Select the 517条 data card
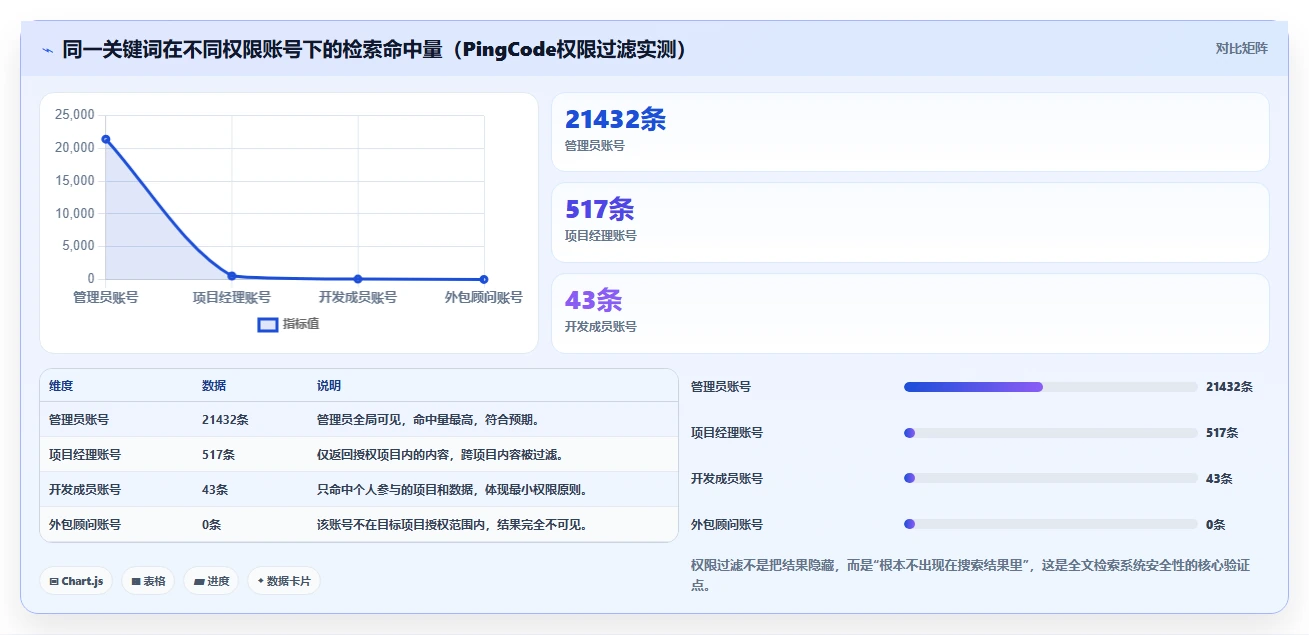This screenshot has height=635, width=1309. coord(910,222)
